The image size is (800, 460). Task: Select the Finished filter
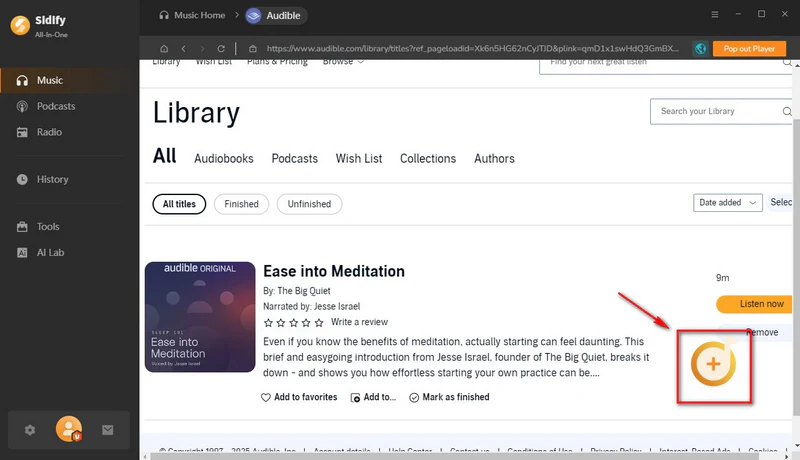point(241,204)
